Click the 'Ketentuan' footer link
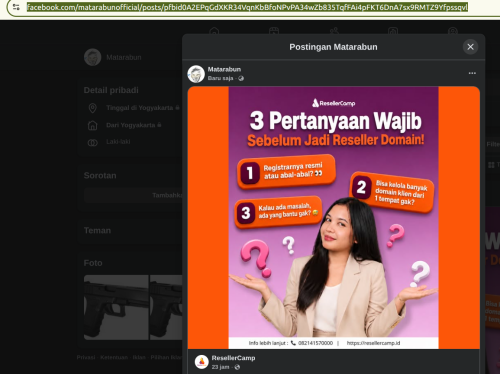This screenshot has height=374, width=500. [x=114, y=357]
